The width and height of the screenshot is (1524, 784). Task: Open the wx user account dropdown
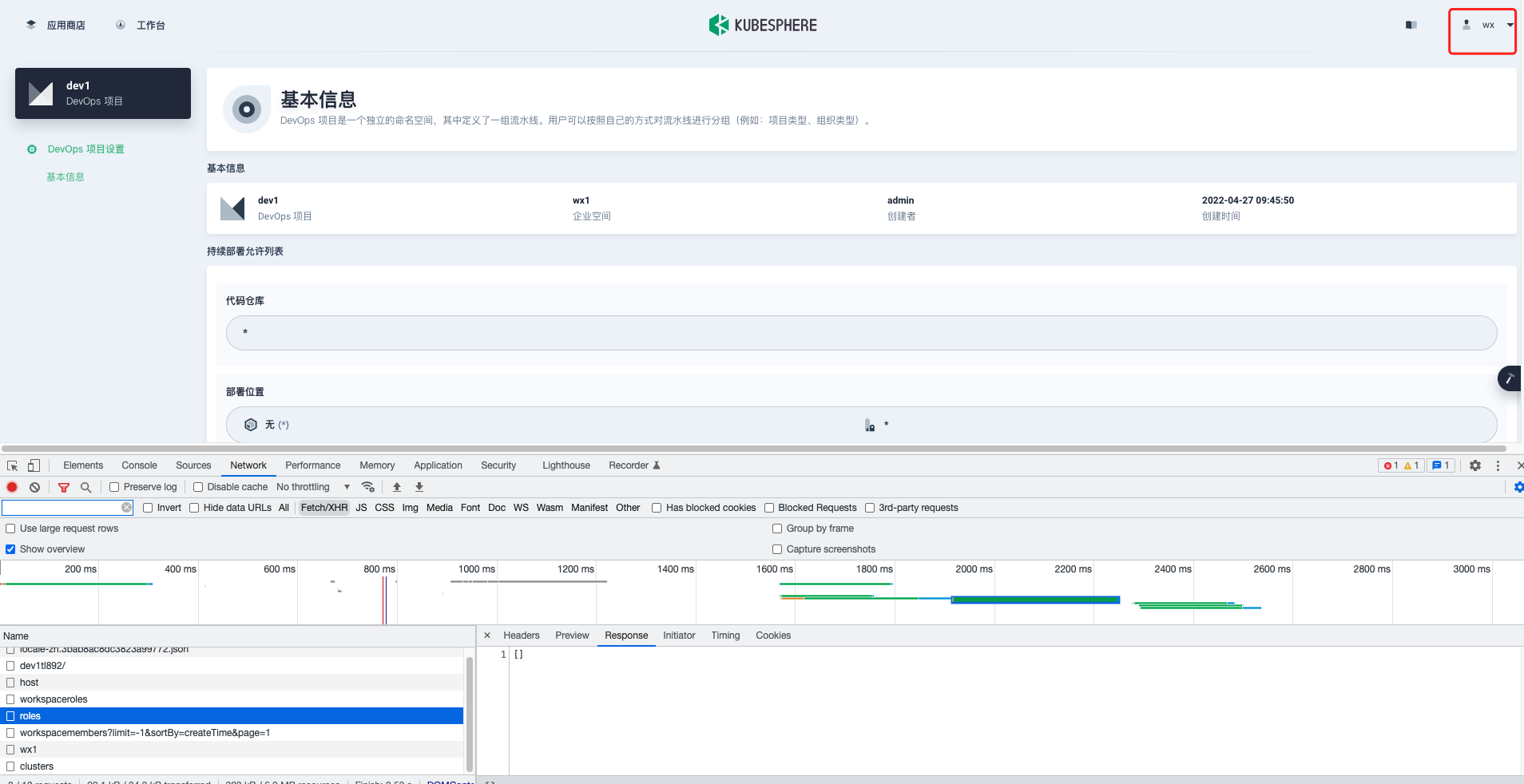point(1482,25)
